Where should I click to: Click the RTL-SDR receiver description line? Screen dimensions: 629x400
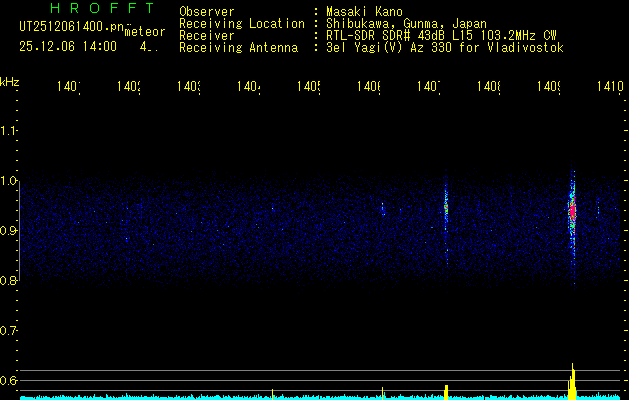click(434, 36)
